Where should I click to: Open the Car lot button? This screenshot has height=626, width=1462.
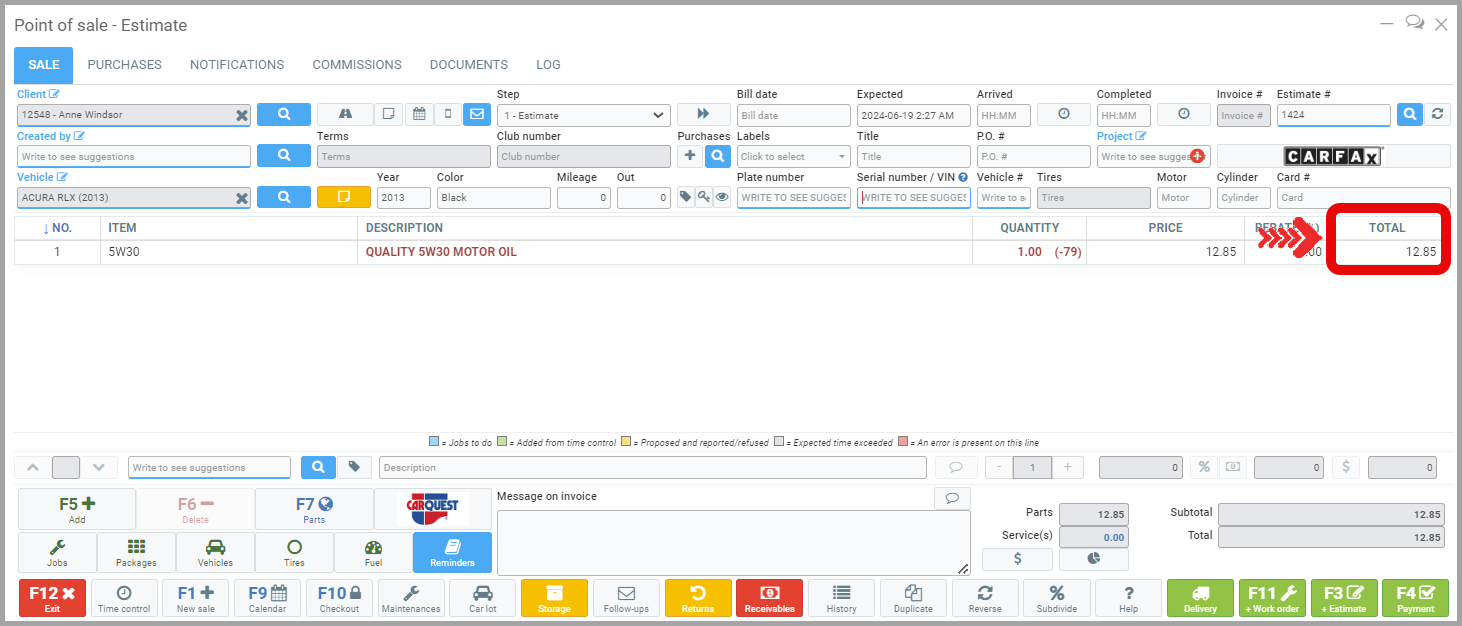click(x=482, y=598)
